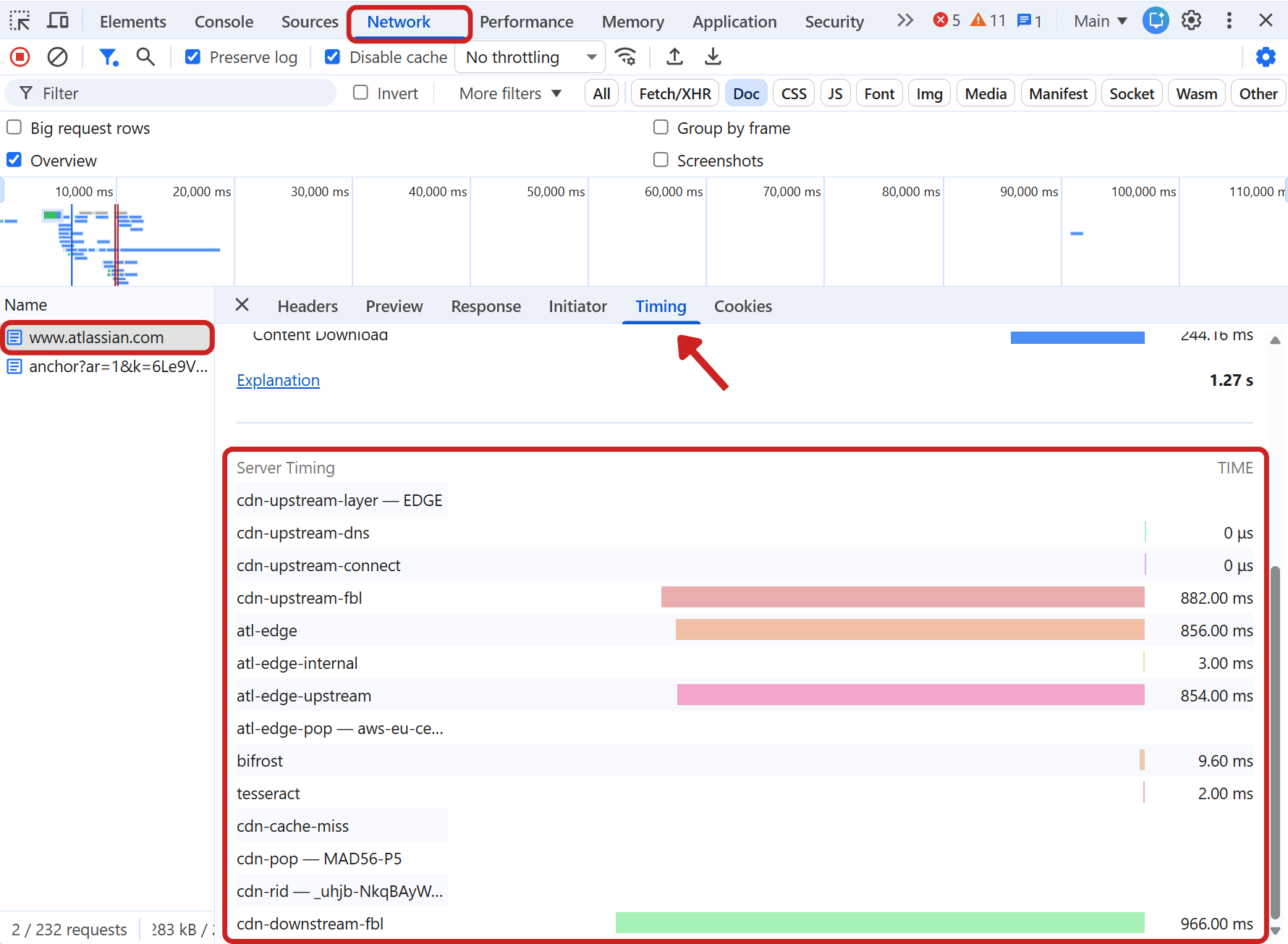Close the request details pane
Screen dimensions: 1288x944
tap(242, 305)
